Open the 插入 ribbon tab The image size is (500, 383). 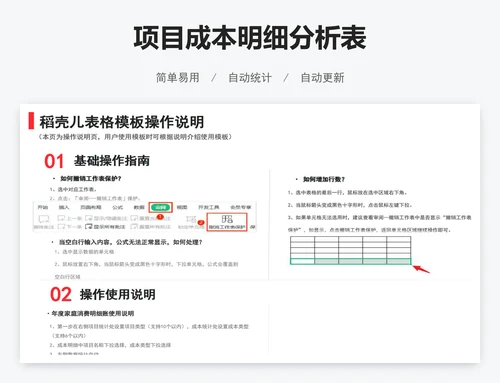coord(64,207)
